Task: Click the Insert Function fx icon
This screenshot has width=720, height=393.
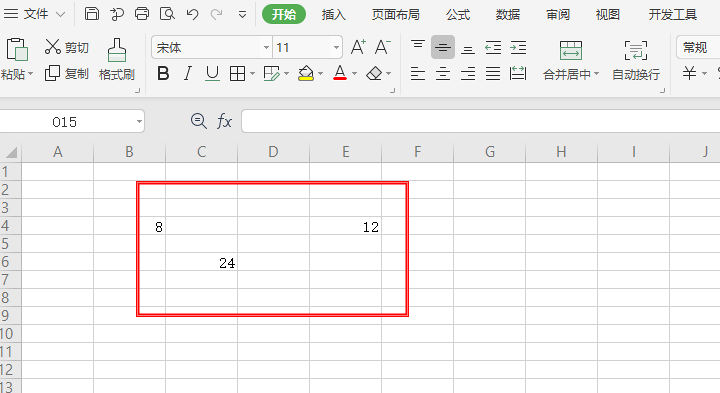Action: [224, 121]
